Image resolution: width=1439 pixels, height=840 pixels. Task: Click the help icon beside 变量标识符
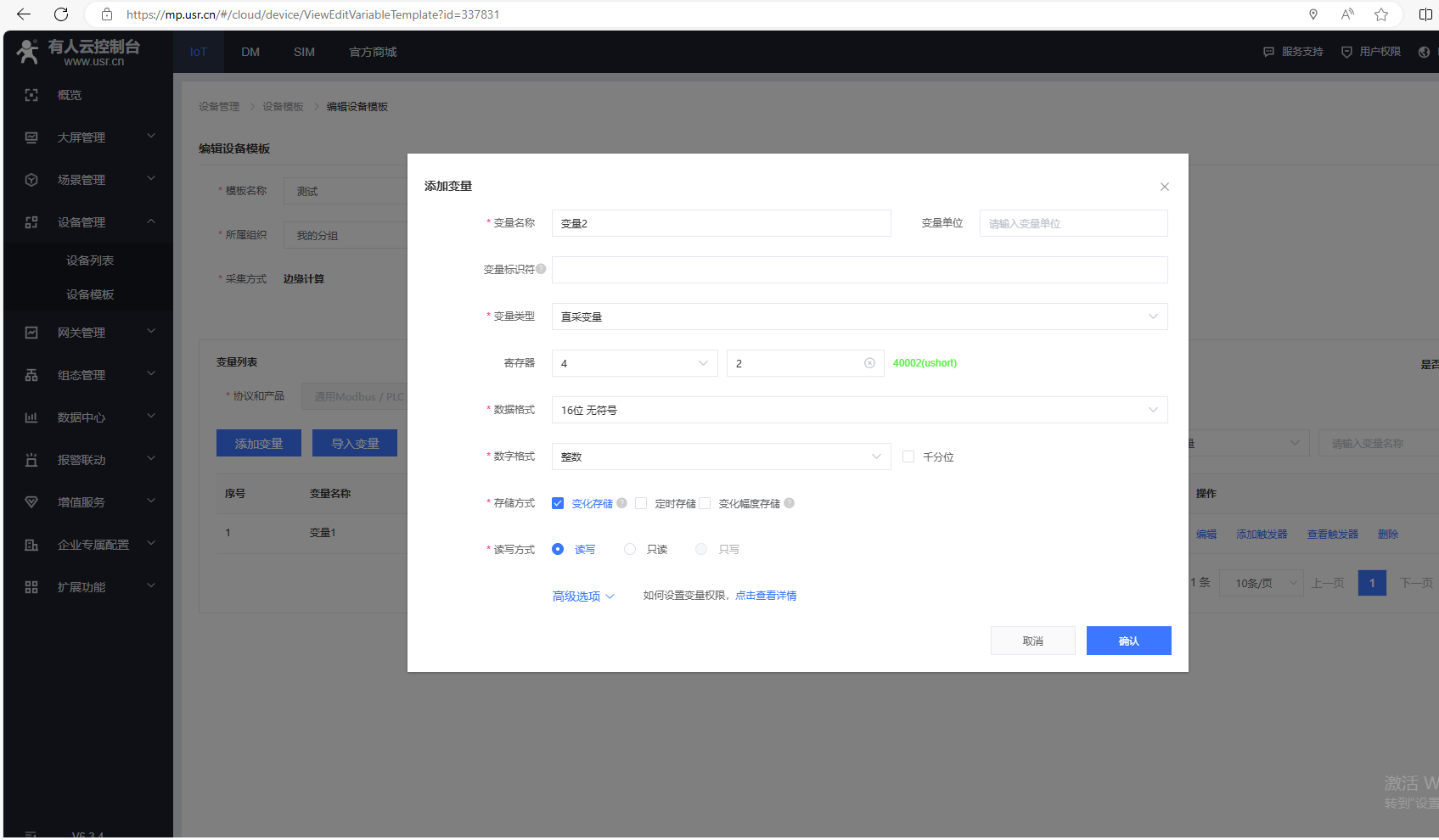click(x=541, y=269)
